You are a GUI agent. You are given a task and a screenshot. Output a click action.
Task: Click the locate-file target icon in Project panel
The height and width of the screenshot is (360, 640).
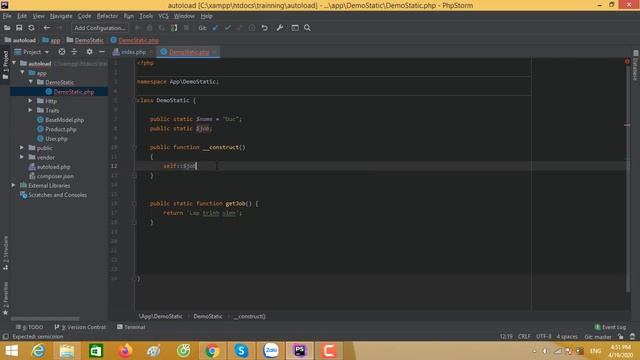[62, 52]
